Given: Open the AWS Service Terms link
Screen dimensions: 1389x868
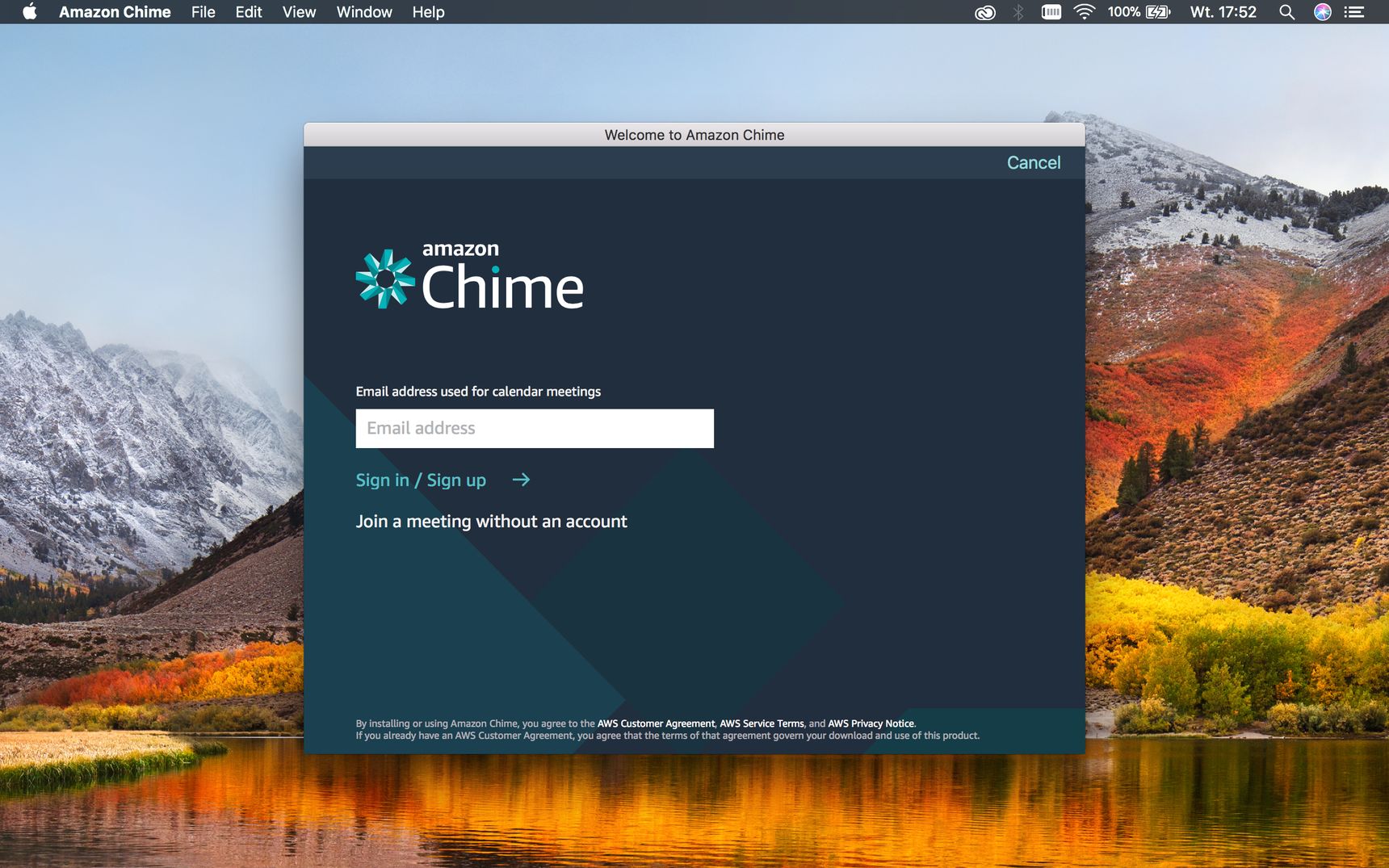Looking at the screenshot, I should pyautogui.click(x=762, y=723).
